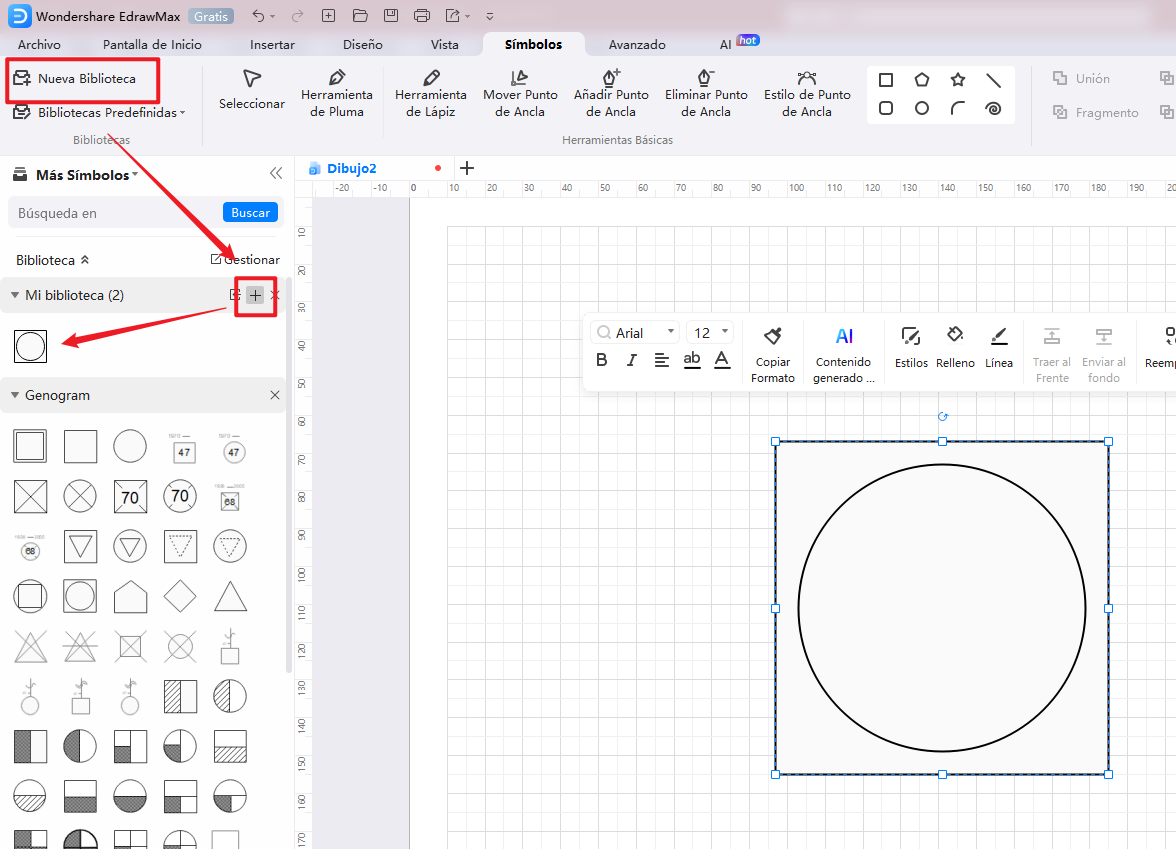Toggle underline text style
The image size is (1176, 849).
pos(692,360)
